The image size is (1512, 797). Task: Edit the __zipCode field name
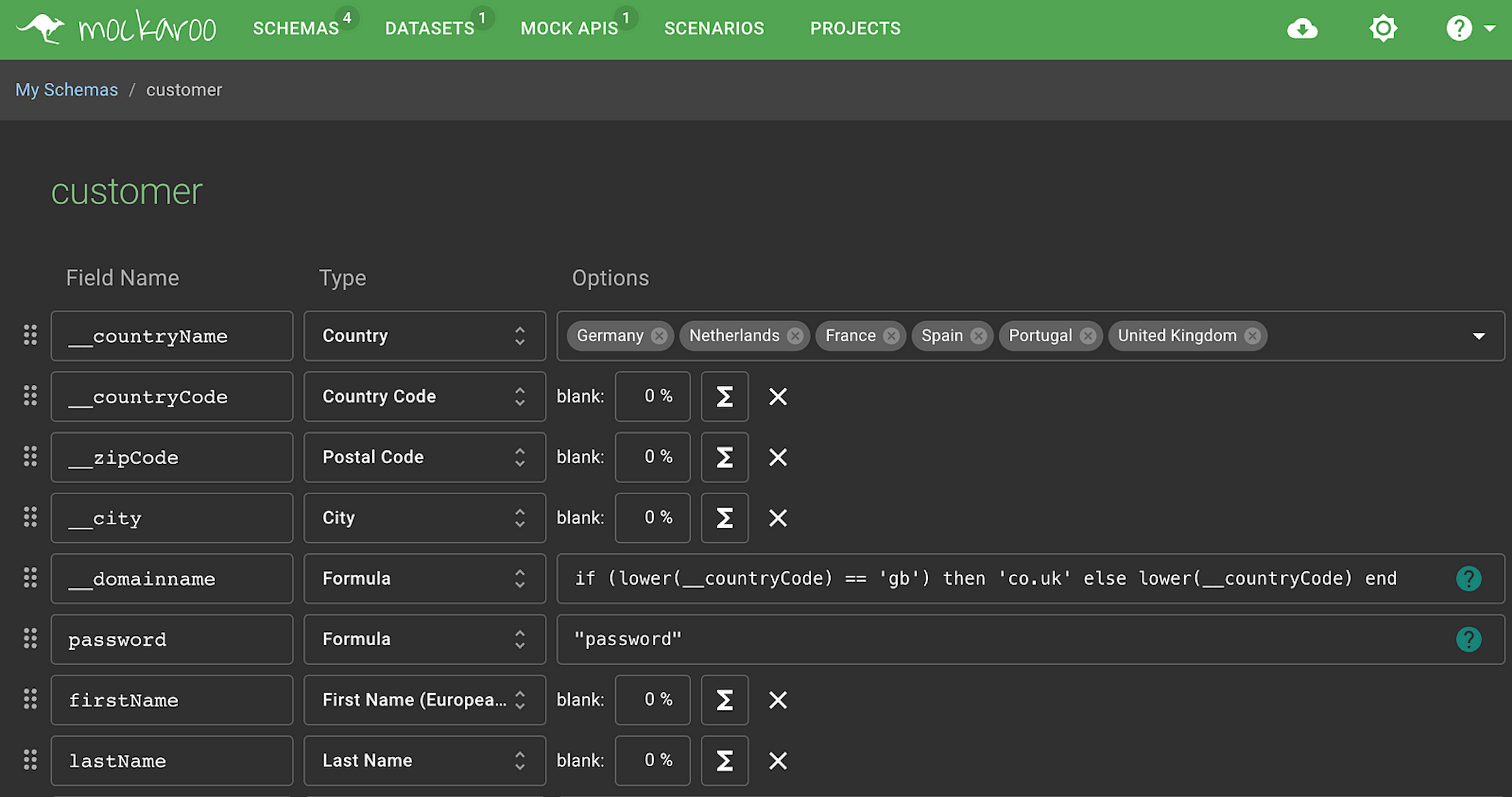pyautogui.click(x=172, y=457)
